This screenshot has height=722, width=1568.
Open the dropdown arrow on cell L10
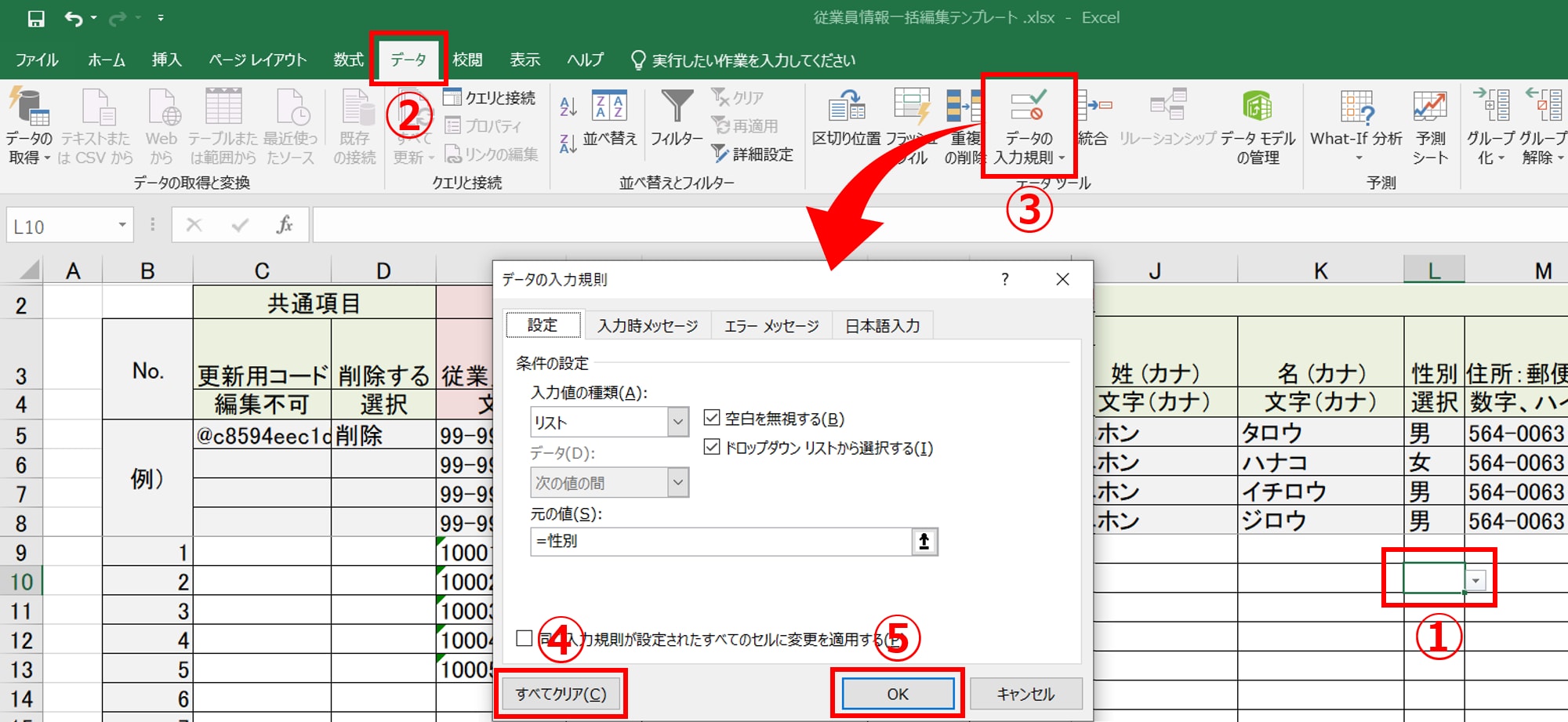[1476, 581]
